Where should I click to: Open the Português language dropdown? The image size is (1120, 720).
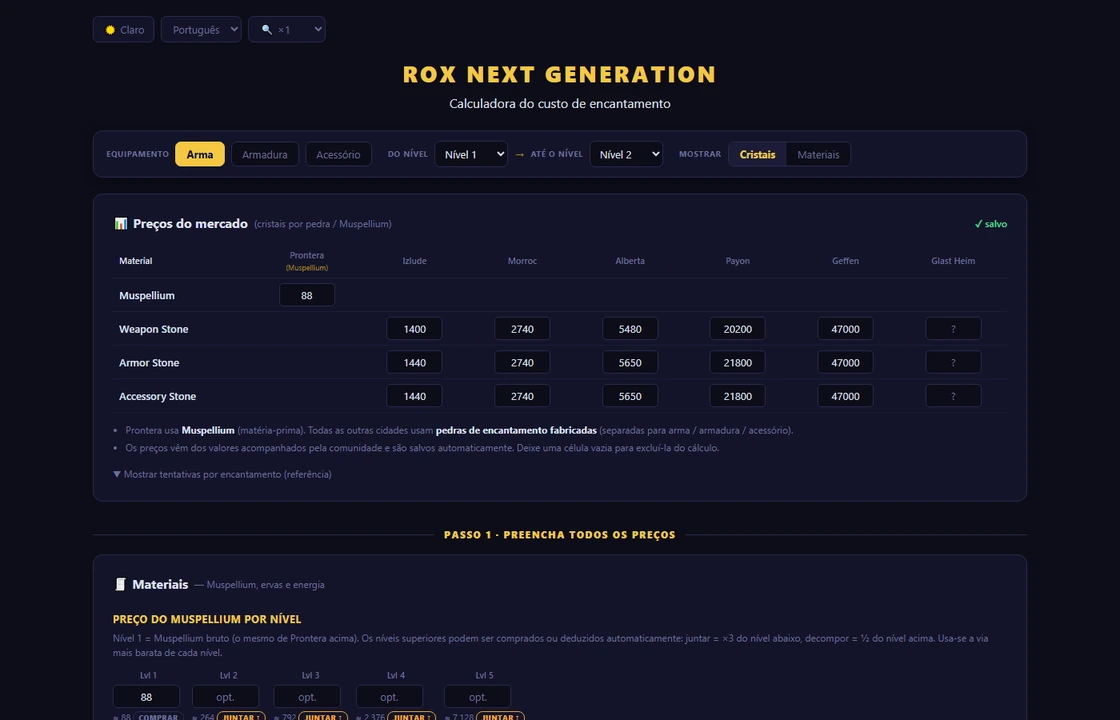point(201,29)
